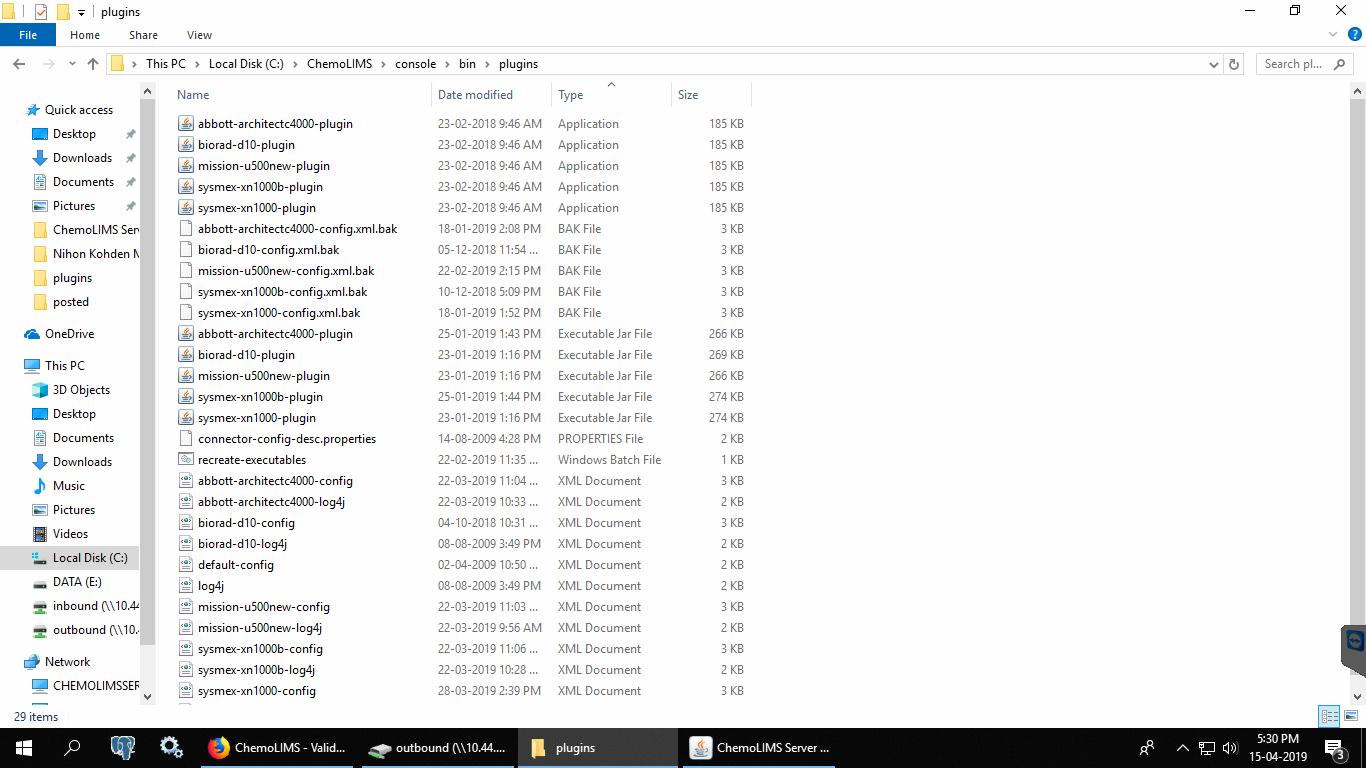The image size is (1366, 768).
Task: Show hidden system tray icons
Action: [1182, 748]
